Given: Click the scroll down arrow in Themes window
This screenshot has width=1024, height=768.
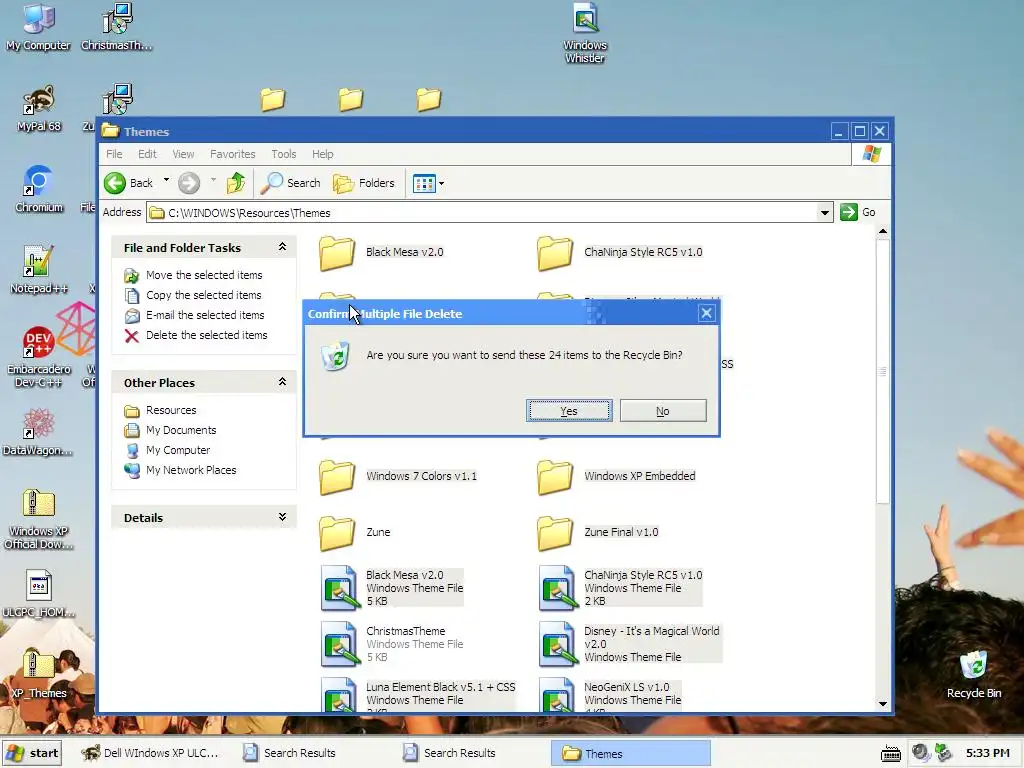Looking at the screenshot, I should click(883, 704).
